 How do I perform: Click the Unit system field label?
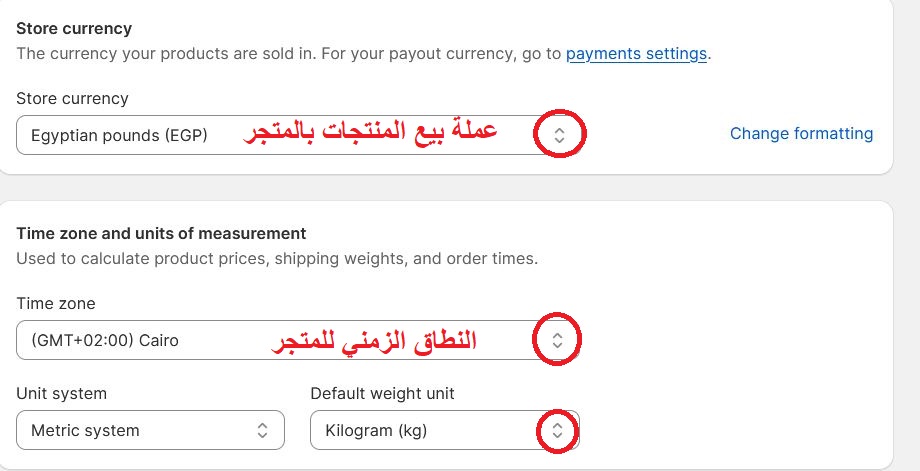[62, 393]
